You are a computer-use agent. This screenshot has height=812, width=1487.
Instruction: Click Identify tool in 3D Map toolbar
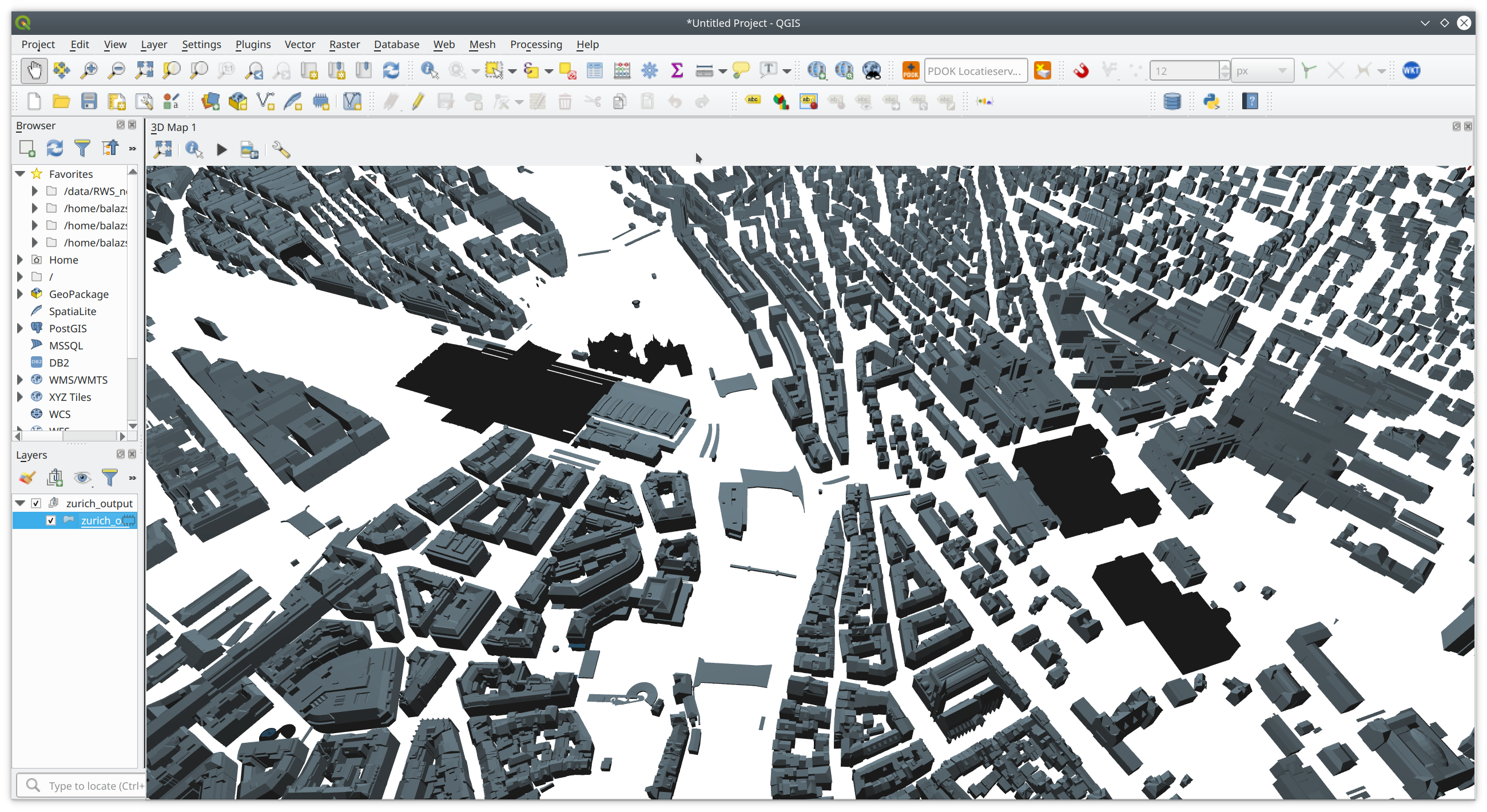click(193, 150)
